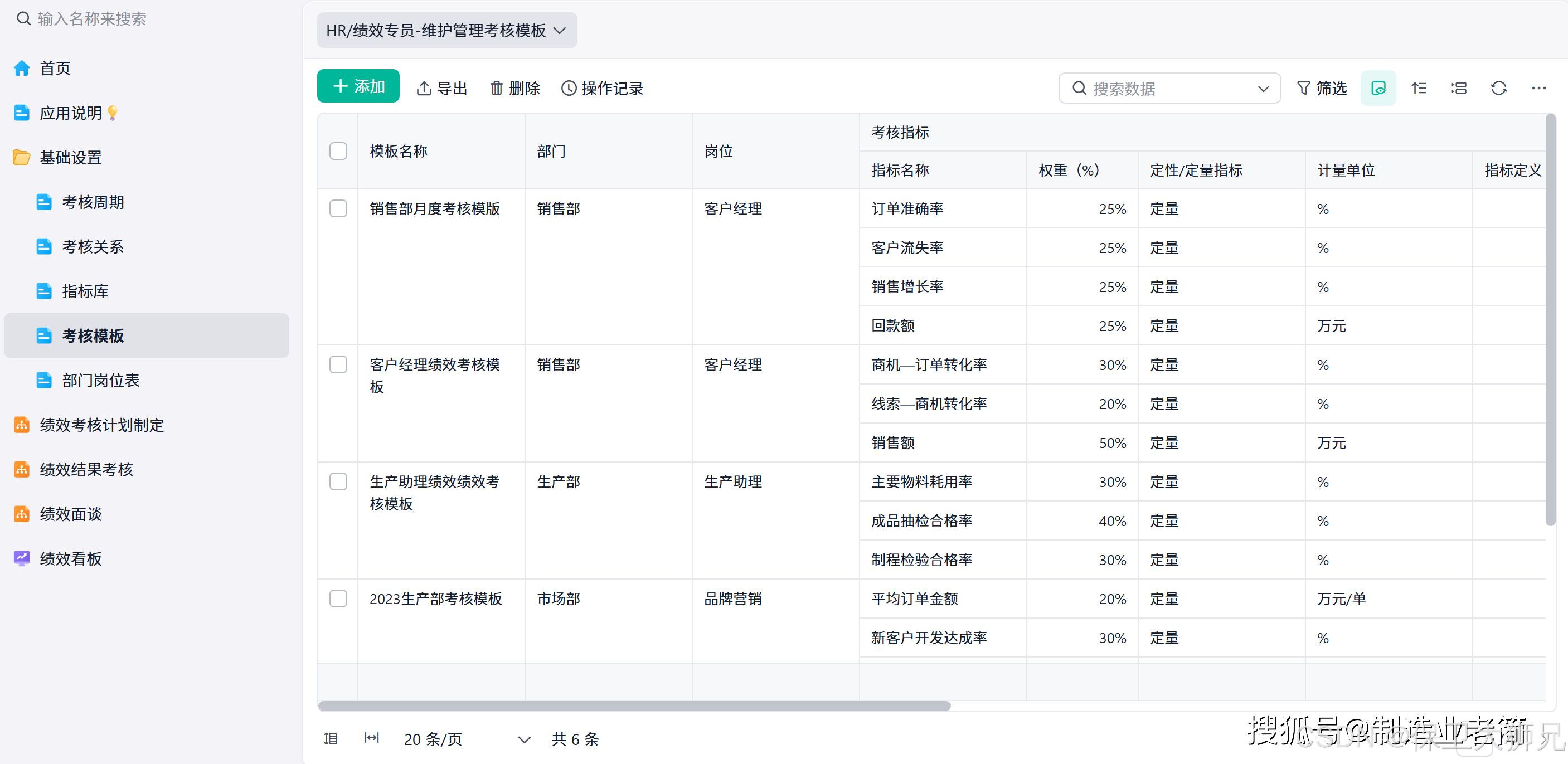Viewport: 1568px width, 764px height.
Task: Click the 主要物料耗用率 indicator cell
Action: tap(943, 481)
